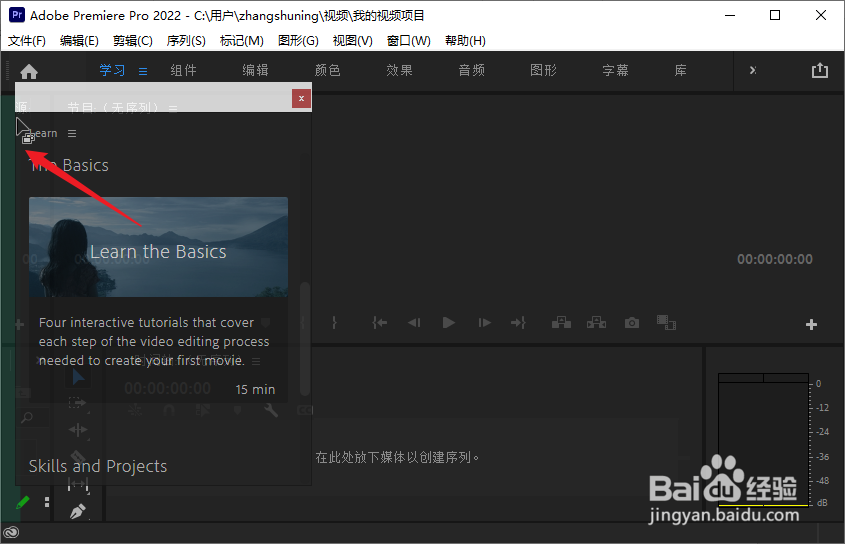Switch to the 组件 workspace

point(183,71)
